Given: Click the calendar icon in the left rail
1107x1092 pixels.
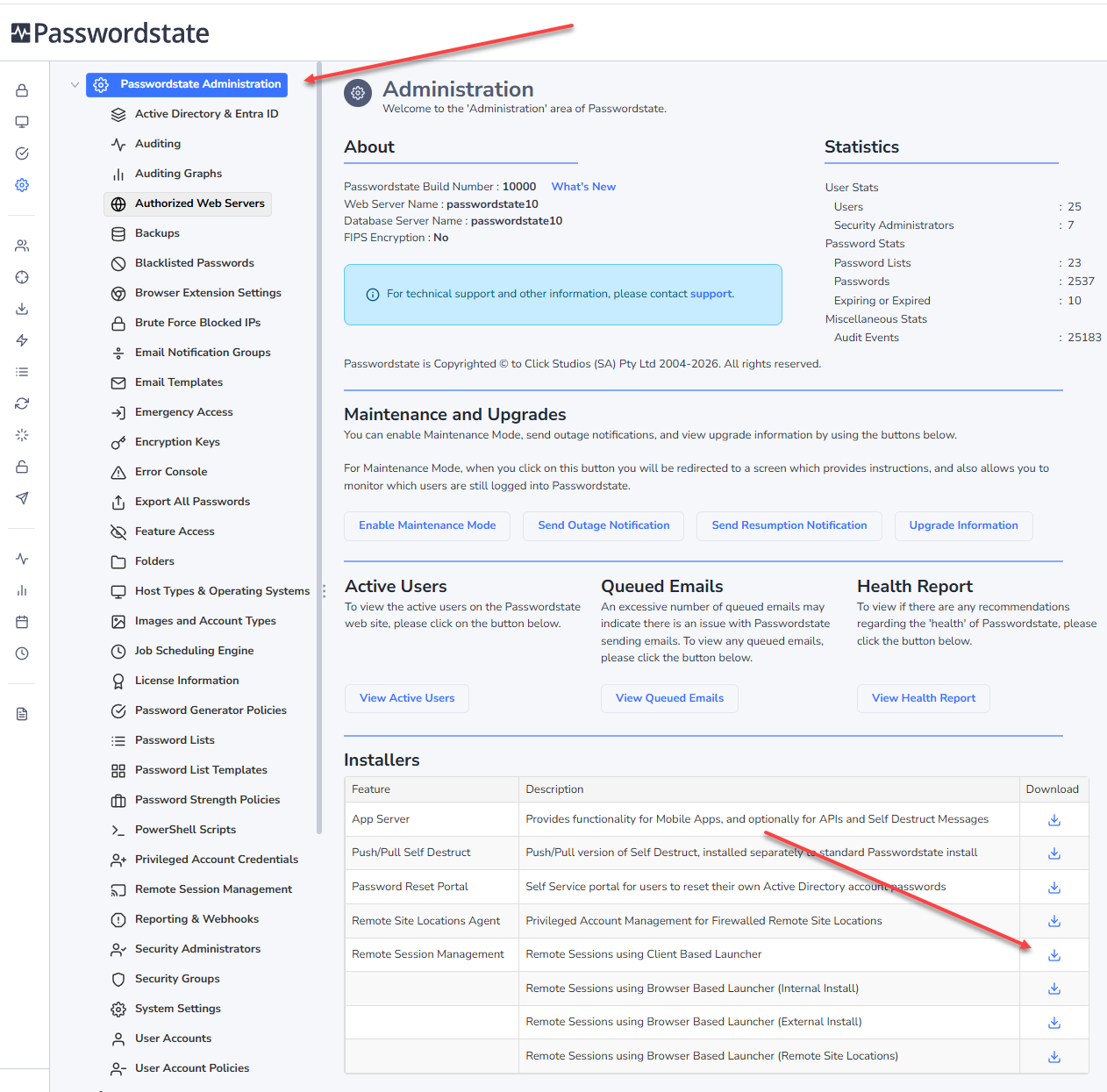Looking at the screenshot, I should click(x=22, y=622).
